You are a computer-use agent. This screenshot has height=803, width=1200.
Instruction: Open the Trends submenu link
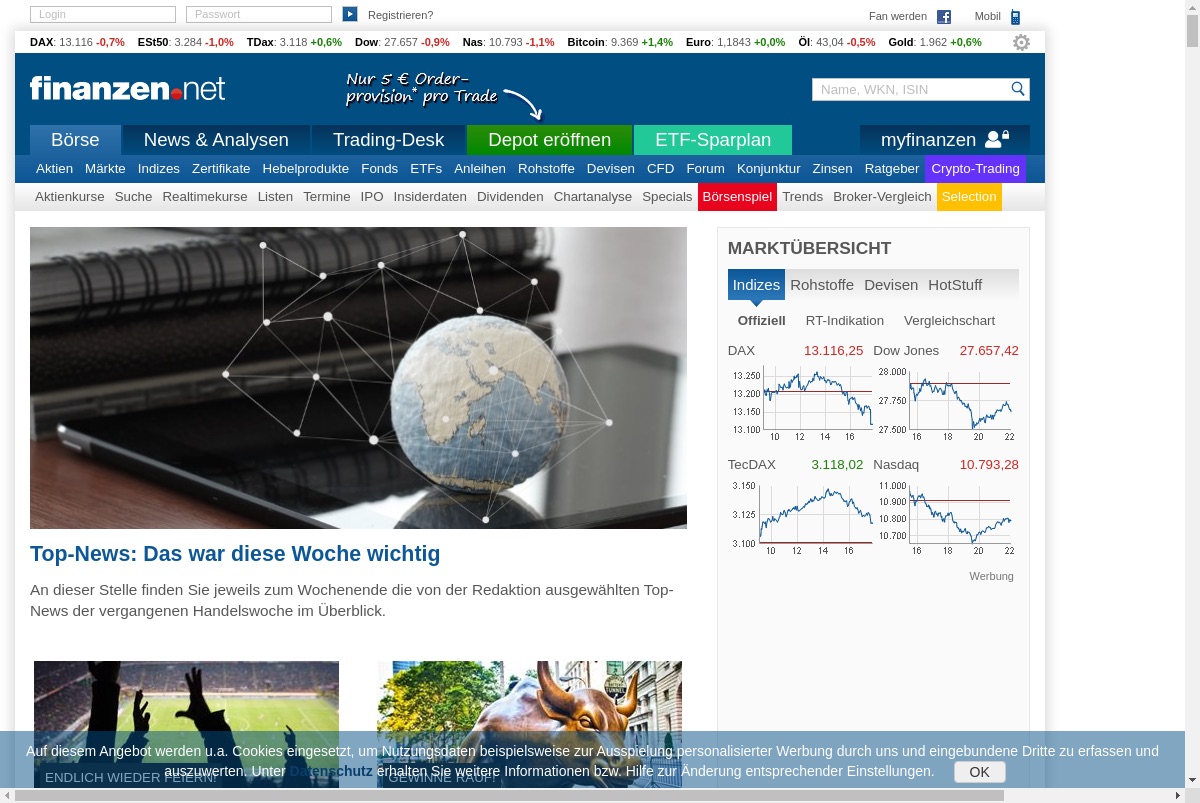[x=802, y=197]
